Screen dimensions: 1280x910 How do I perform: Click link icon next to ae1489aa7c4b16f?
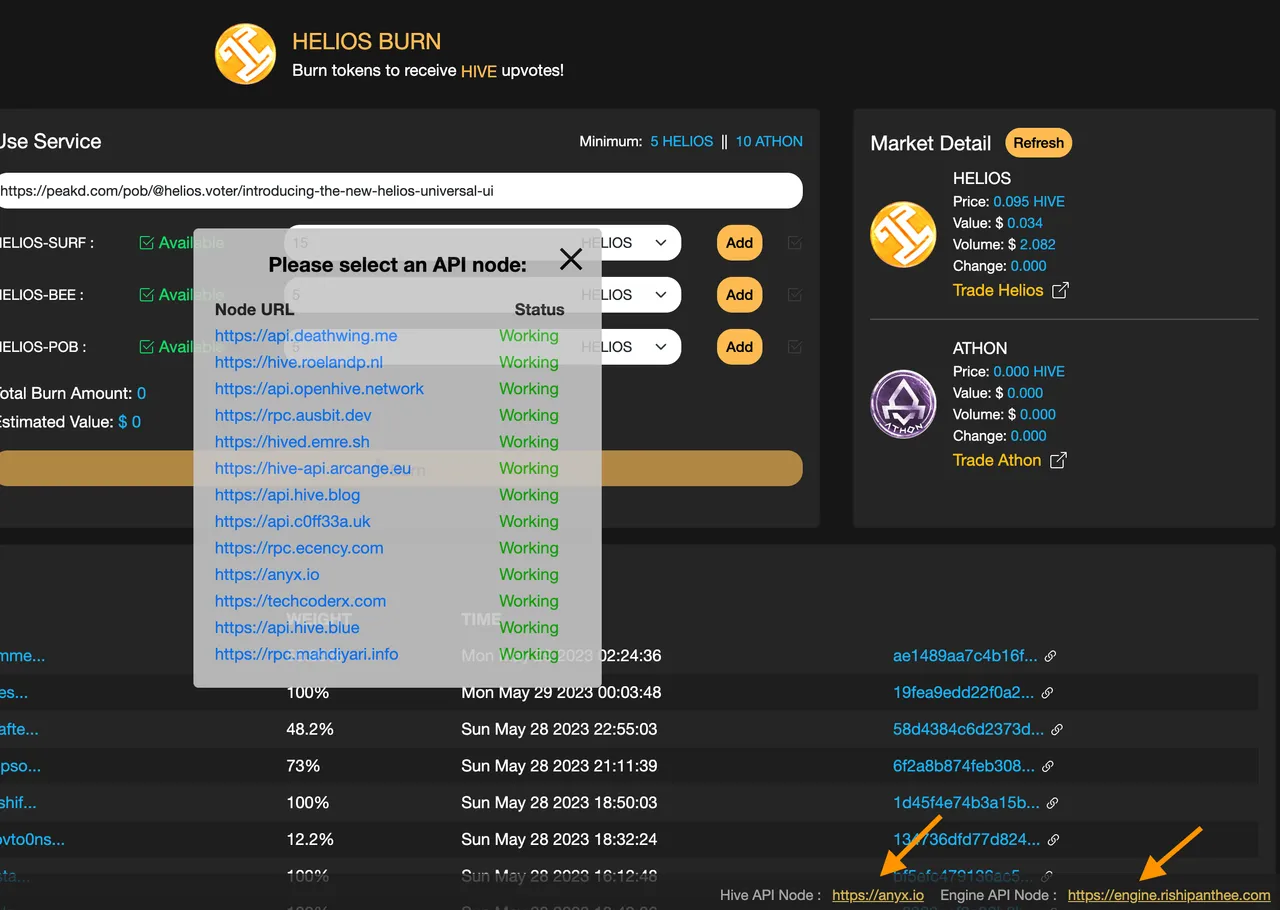click(1050, 656)
